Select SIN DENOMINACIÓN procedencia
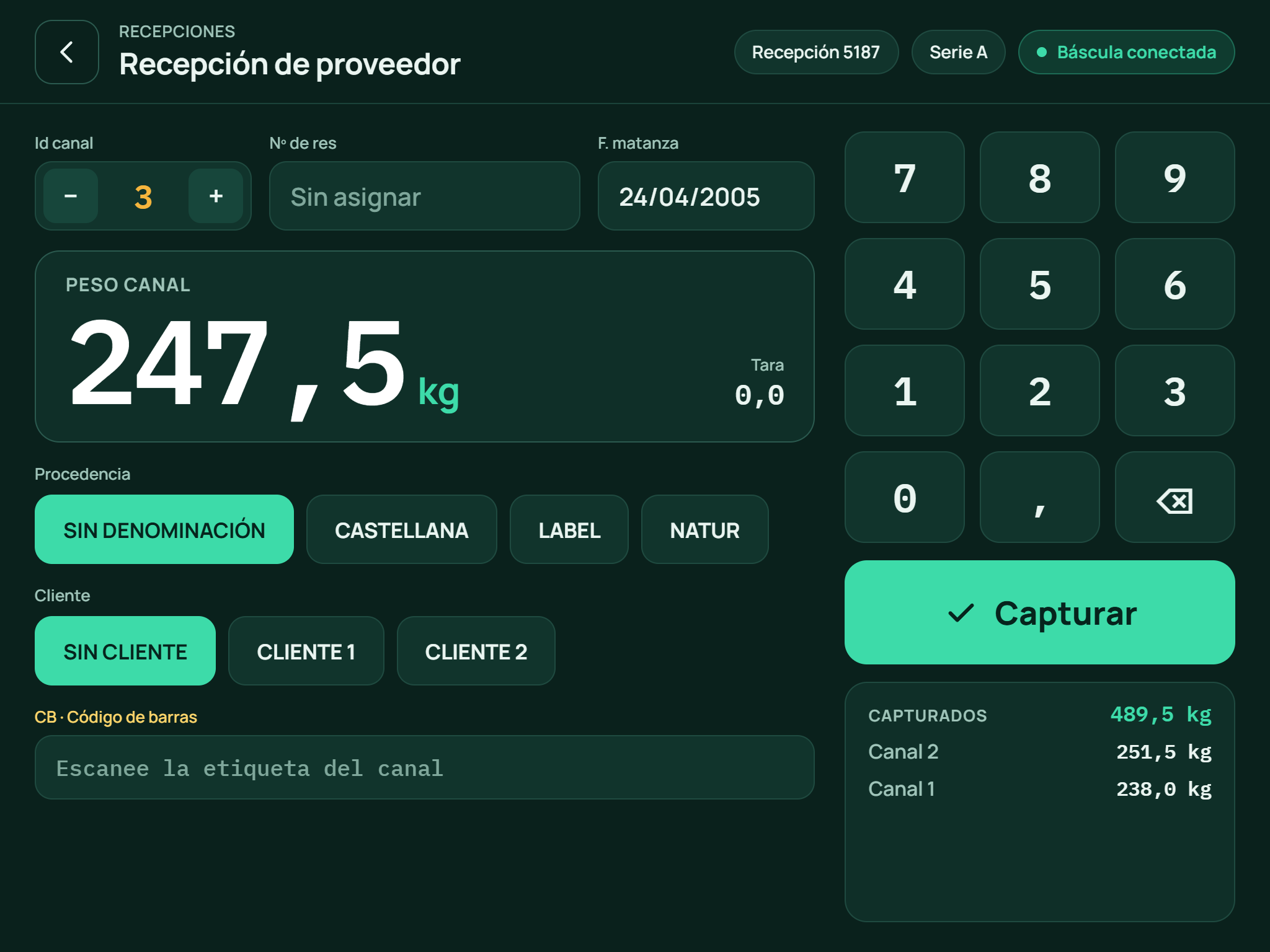Viewport: 1270px width, 952px height. click(164, 529)
